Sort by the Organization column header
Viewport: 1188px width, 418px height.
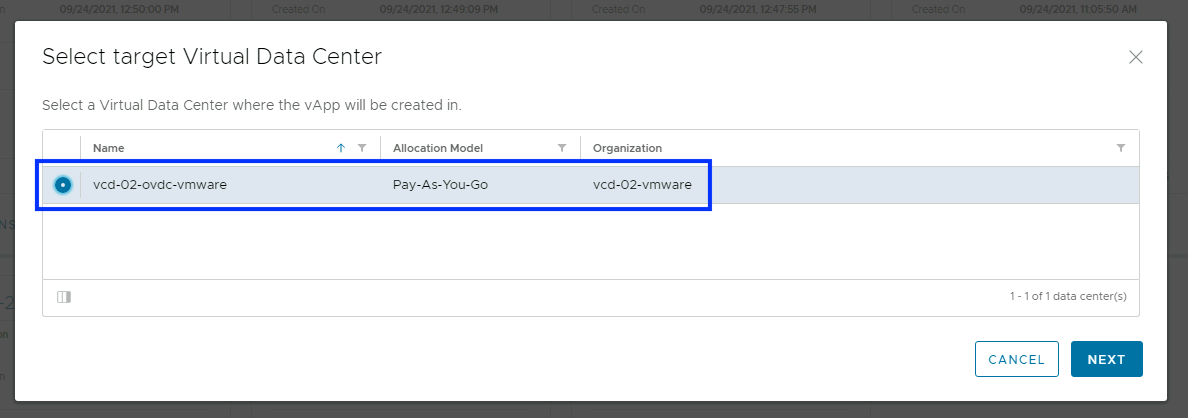[627, 148]
